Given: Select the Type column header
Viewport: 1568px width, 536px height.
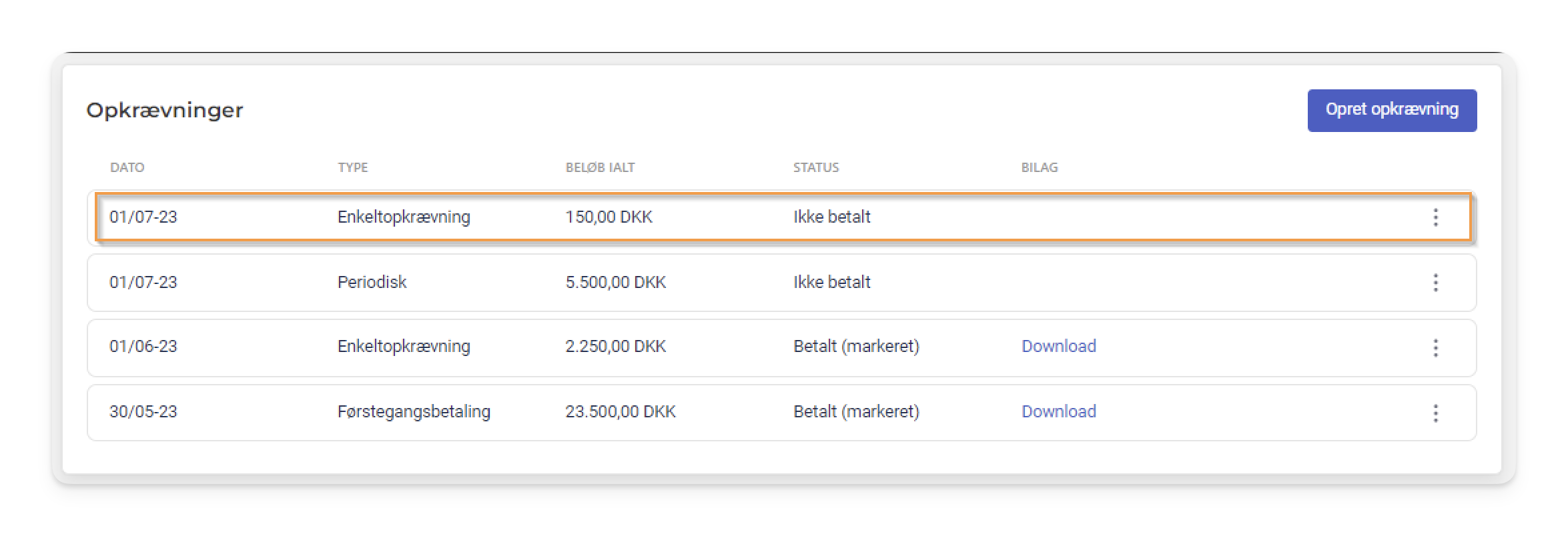Looking at the screenshot, I should click(x=352, y=167).
